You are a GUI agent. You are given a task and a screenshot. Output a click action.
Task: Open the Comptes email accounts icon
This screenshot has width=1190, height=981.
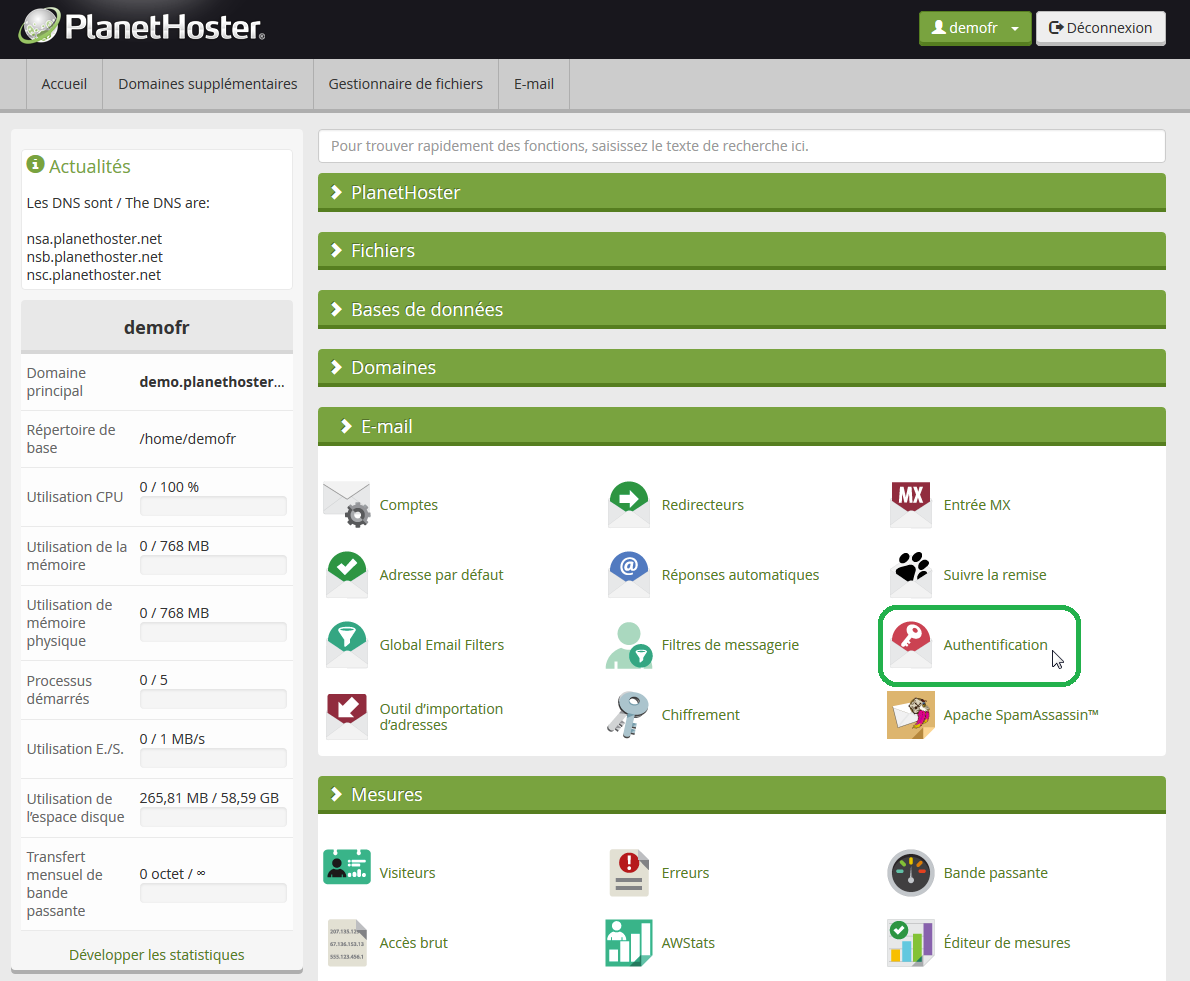click(347, 504)
